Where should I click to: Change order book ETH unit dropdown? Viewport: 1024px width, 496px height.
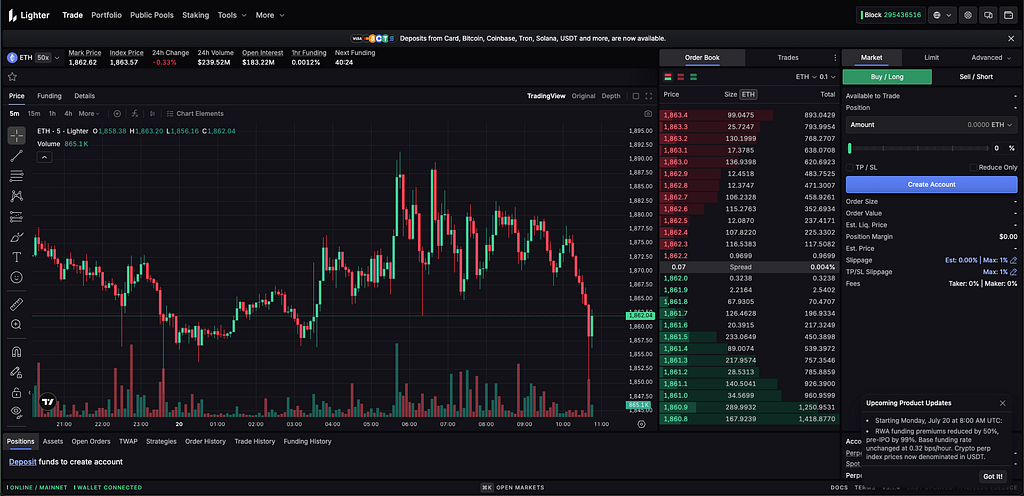pos(805,77)
